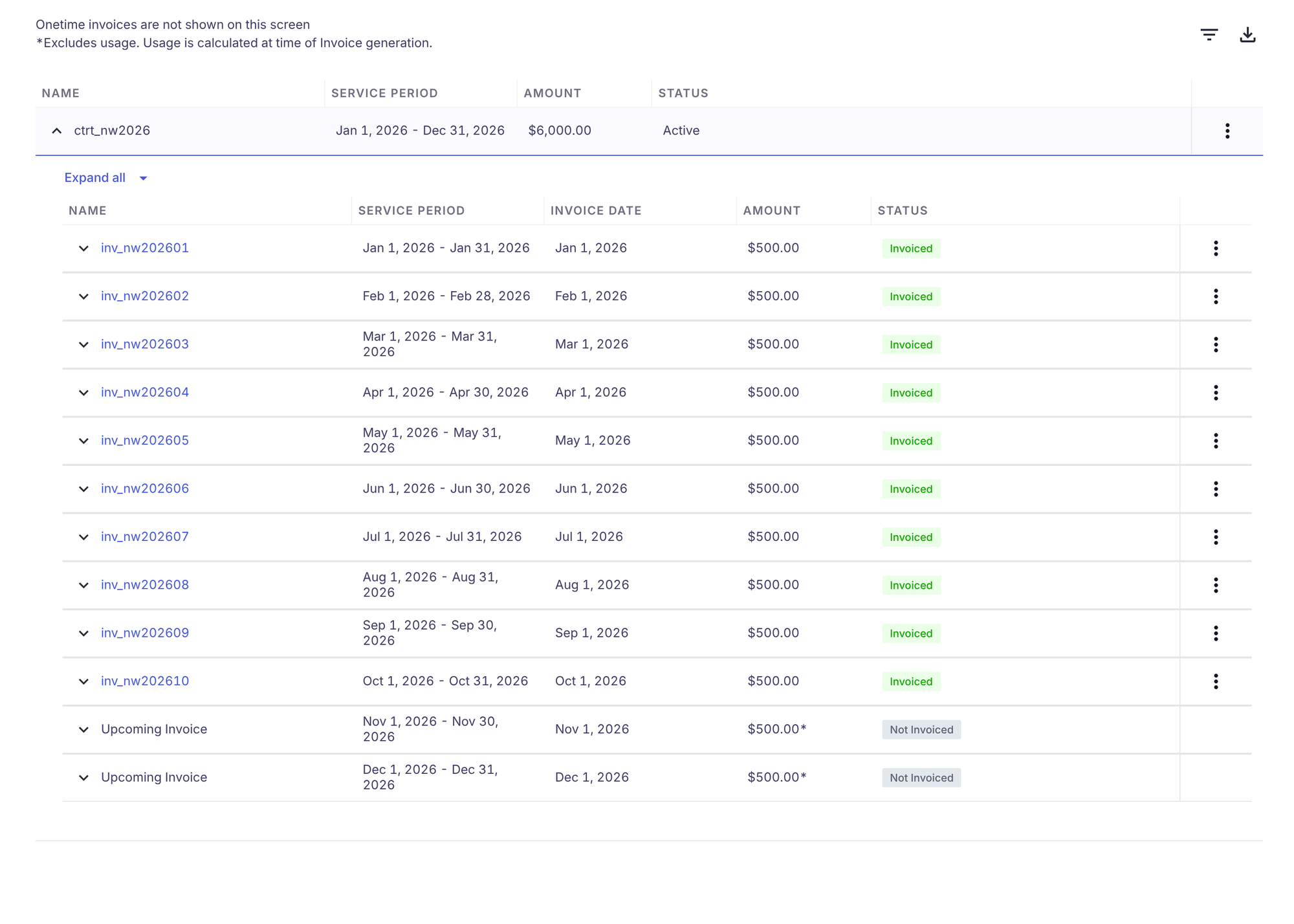
Task: Expand the inv_nw202609 invoice row
Action: point(83,633)
